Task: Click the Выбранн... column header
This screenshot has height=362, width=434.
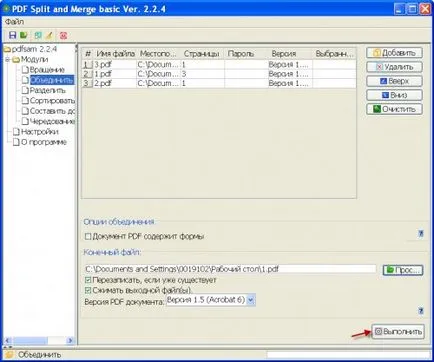Action: 334,54
